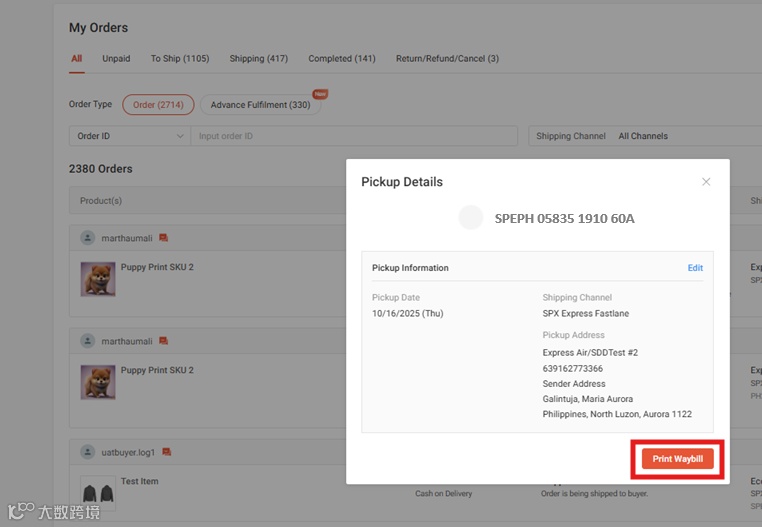The image size is (762, 527).
Task: Open the Order ID search type dropdown
Action: pyautogui.click(x=130, y=136)
